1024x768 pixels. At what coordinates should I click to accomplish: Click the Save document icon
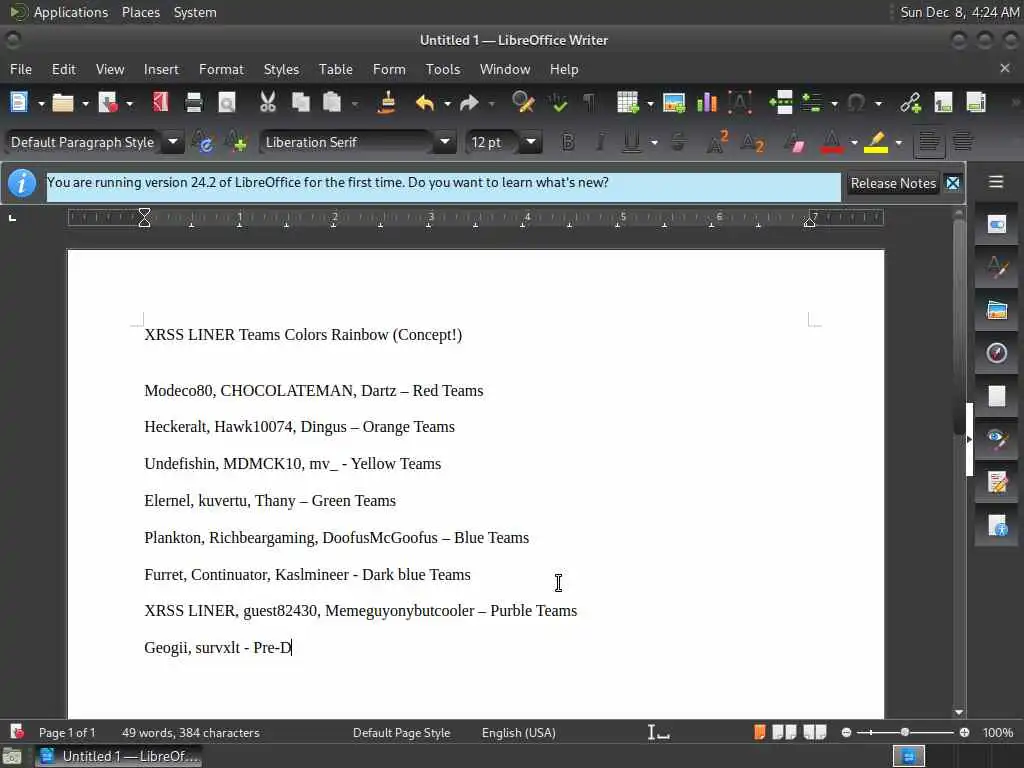(x=107, y=103)
